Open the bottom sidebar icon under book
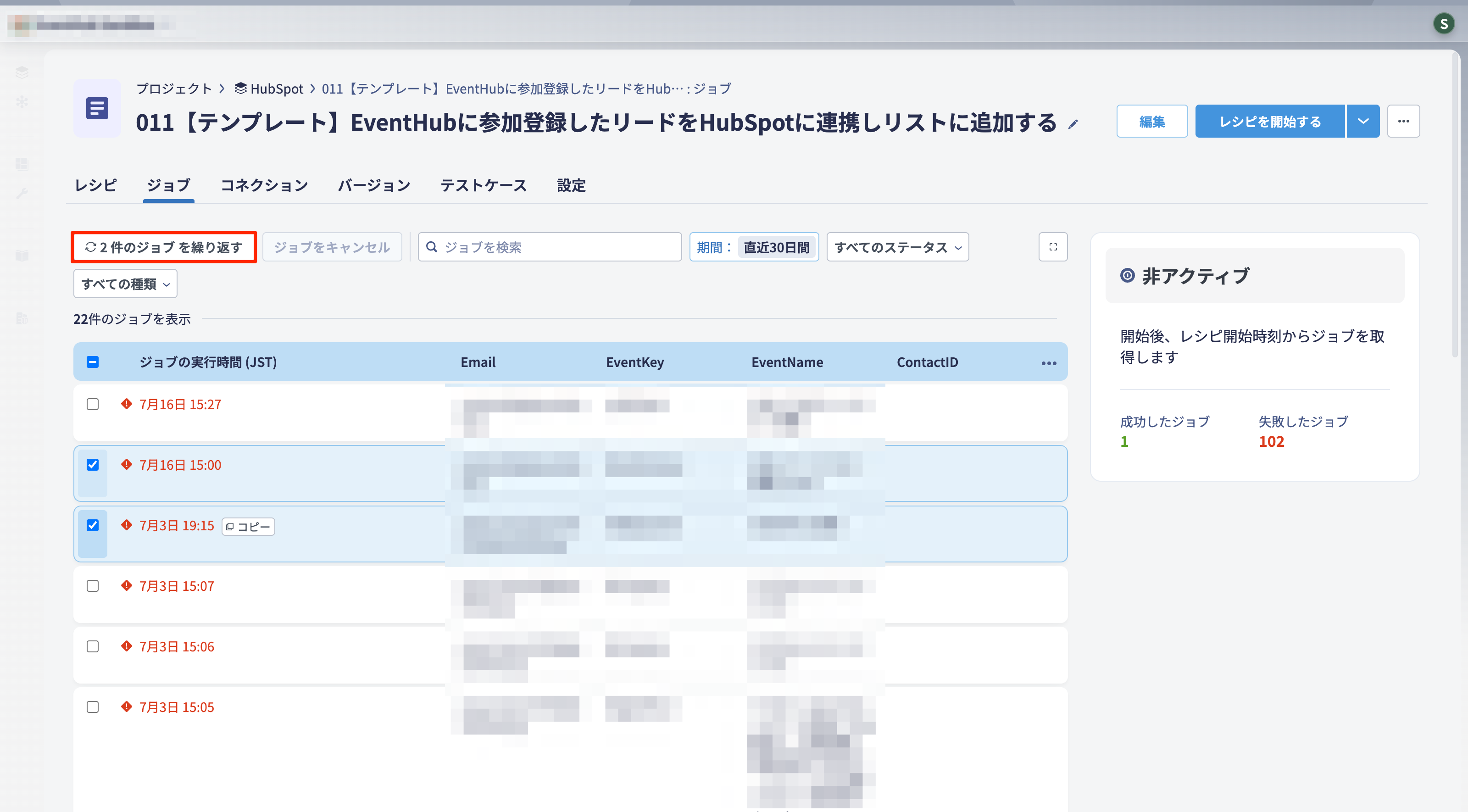The width and height of the screenshot is (1468, 812). click(22, 318)
